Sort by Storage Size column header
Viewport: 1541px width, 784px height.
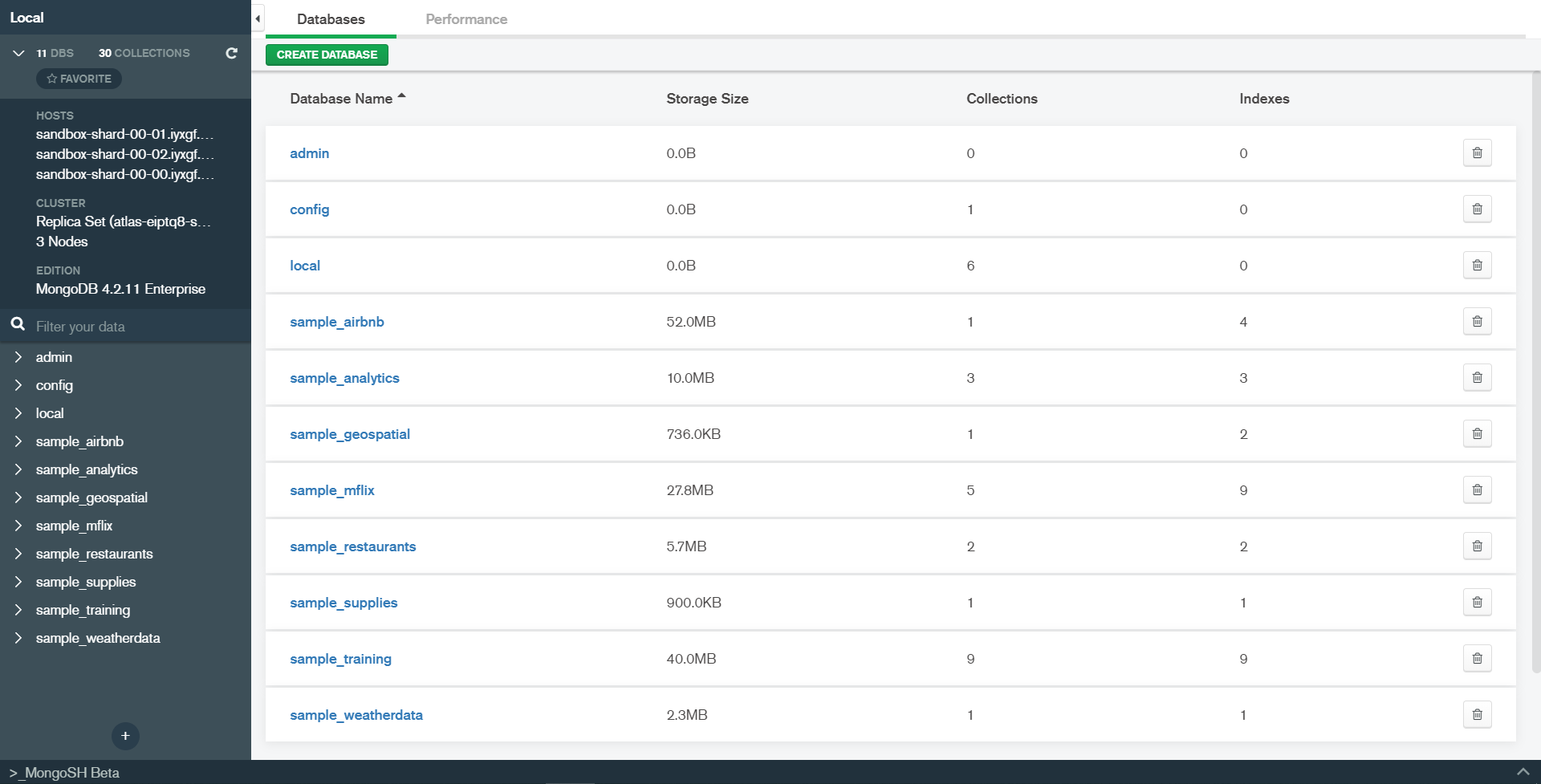(707, 99)
